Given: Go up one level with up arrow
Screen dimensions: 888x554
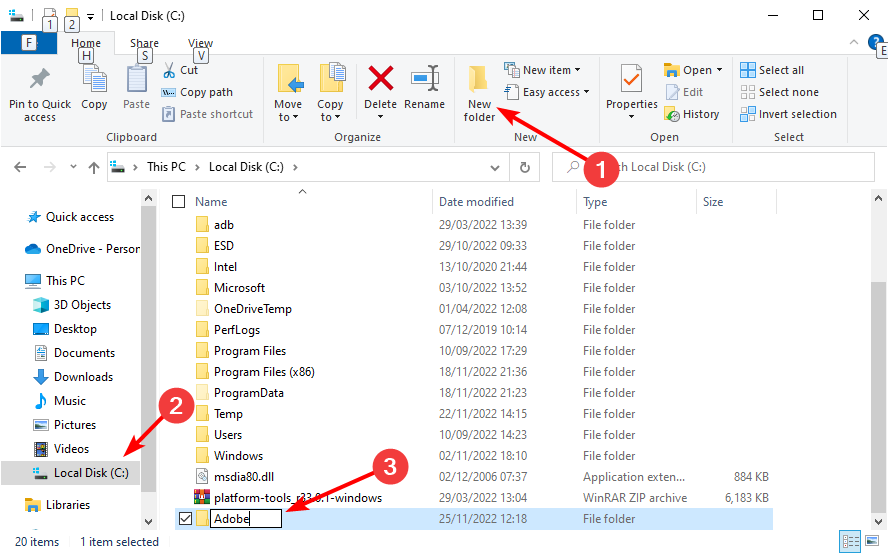Looking at the screenshot, I should [x=94, y=167].
